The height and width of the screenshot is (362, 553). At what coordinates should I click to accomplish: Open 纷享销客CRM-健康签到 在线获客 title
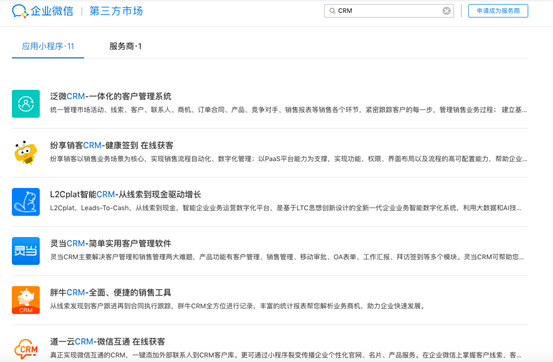tap(111, 145)
